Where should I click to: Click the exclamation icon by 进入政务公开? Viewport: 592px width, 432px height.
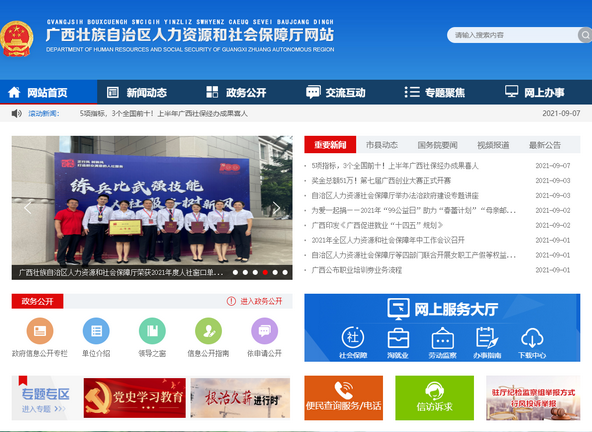click(x=231, y=301)
